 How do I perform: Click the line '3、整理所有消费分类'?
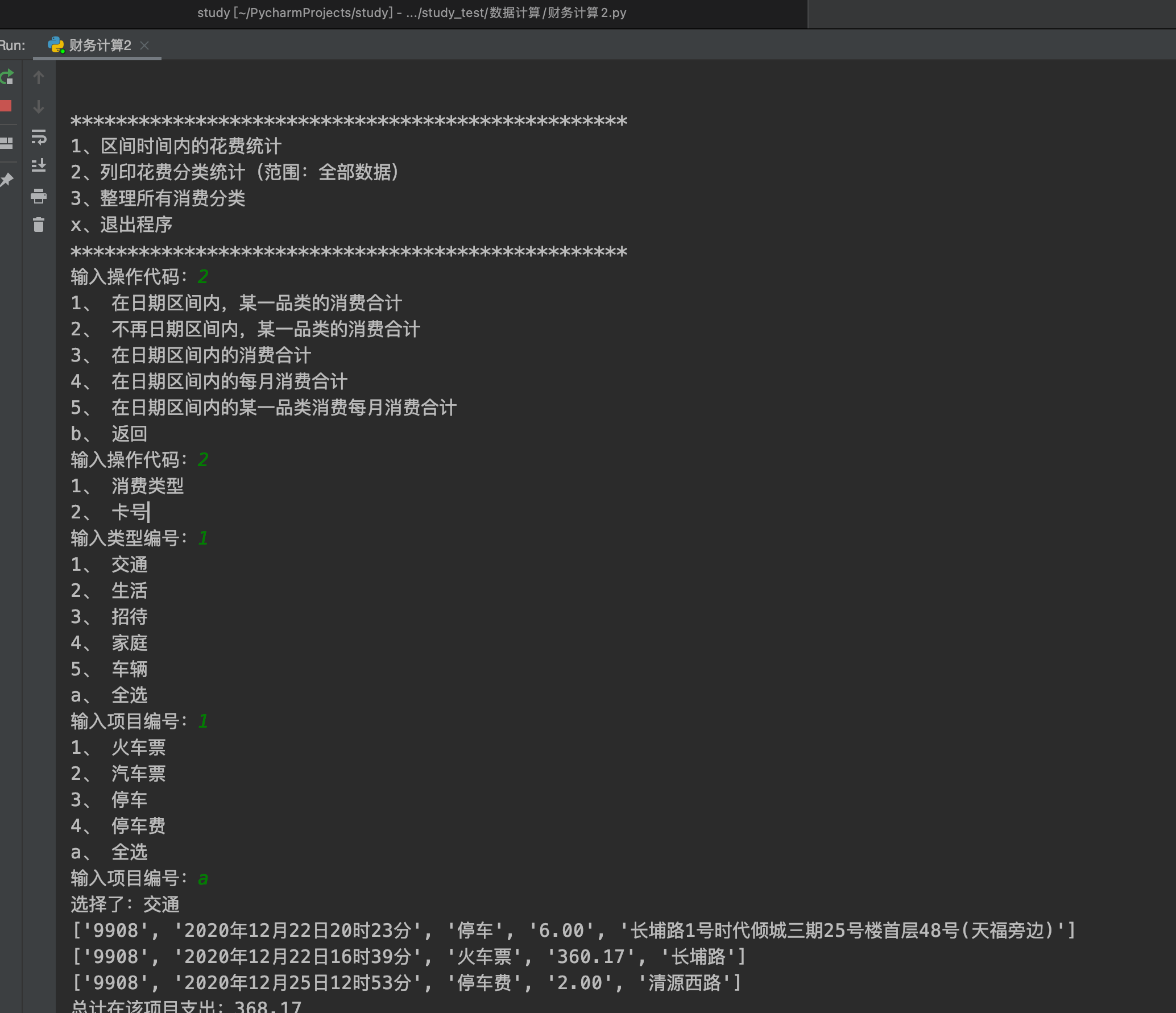pyautogui.click(x=158, y=198)
